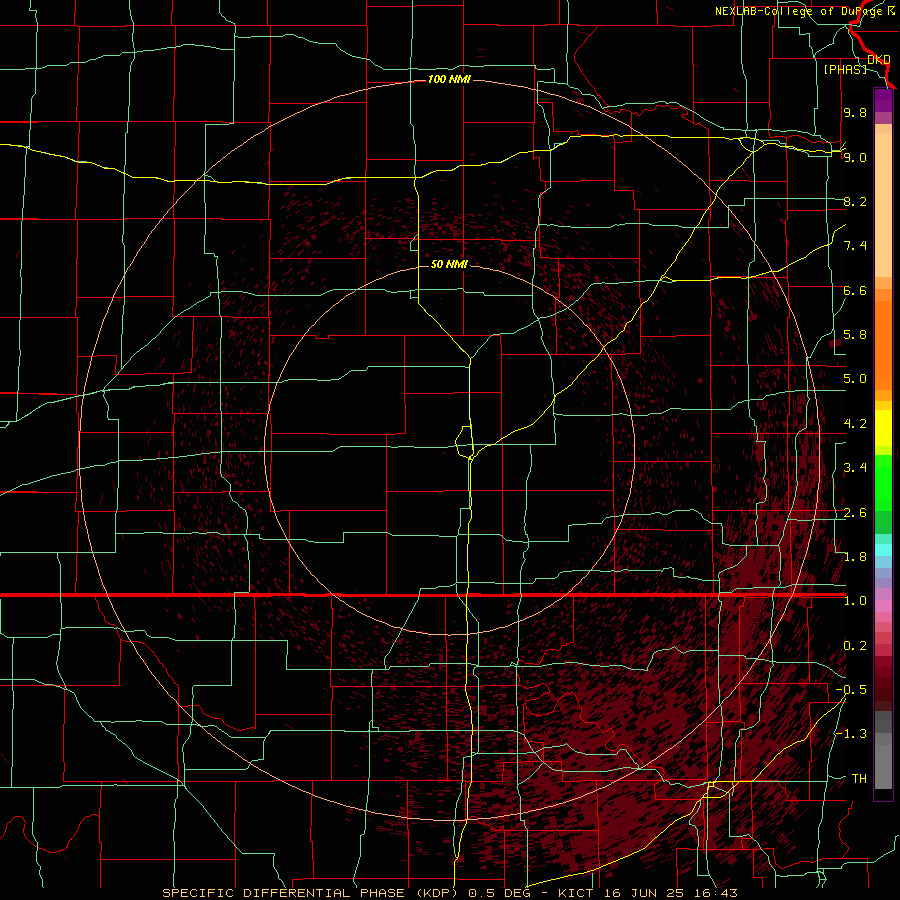Click the 2.6 color scale label
This screenshot has width=900, height=900.
[855, 513]
